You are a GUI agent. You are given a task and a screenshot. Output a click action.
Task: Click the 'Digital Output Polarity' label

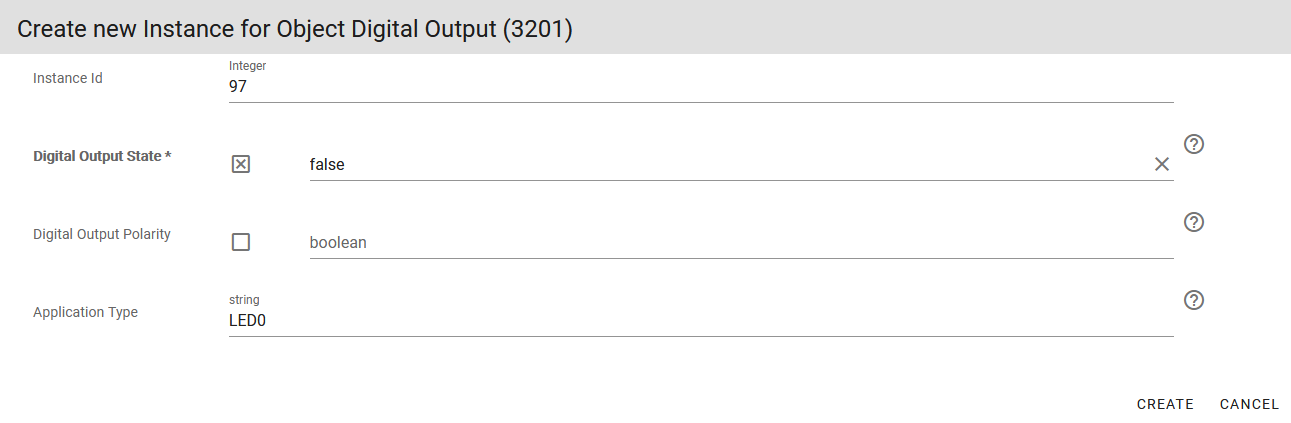[x=102, y=234]
